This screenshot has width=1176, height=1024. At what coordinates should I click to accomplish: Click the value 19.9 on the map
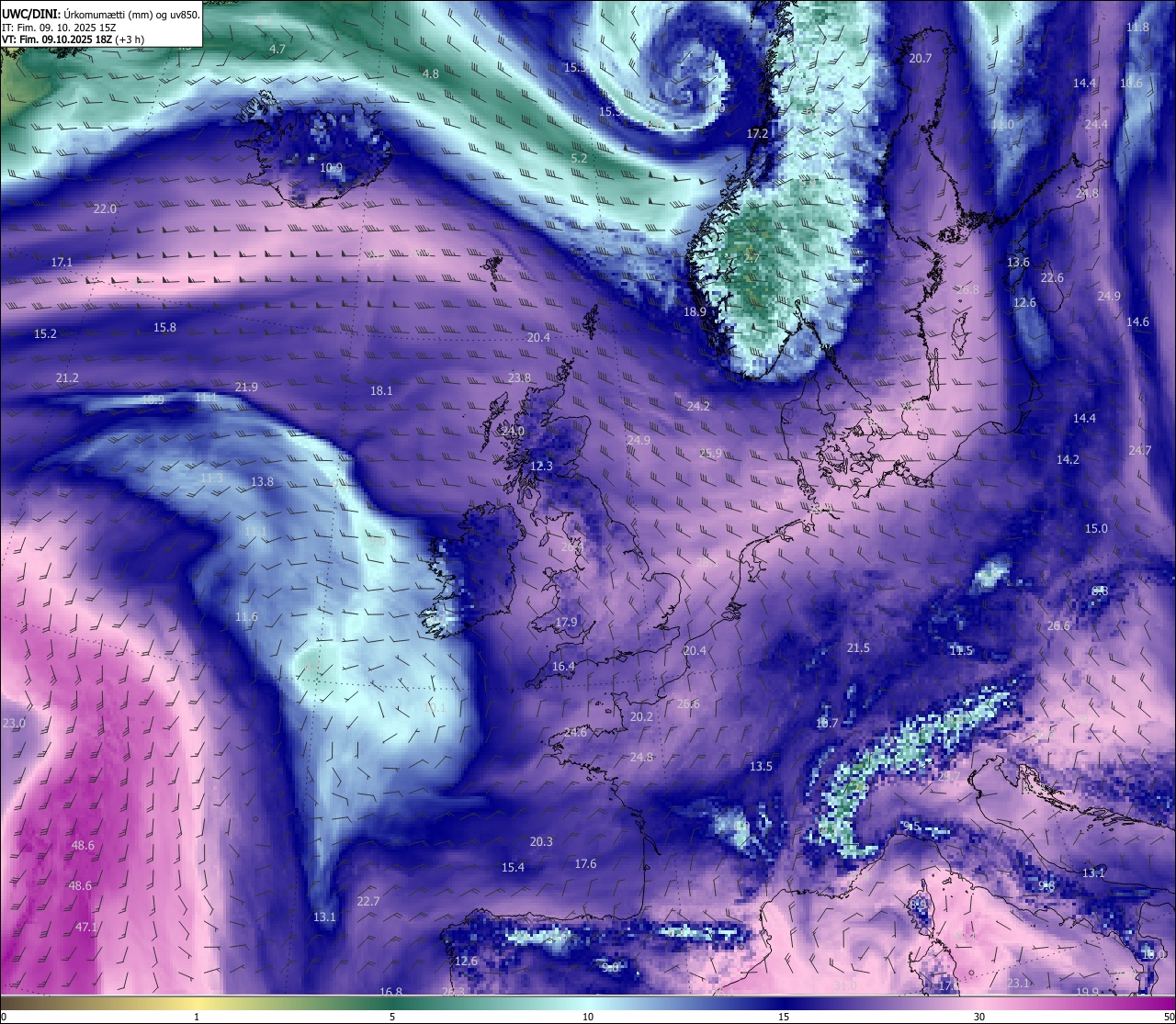[x=1087, y=991]
